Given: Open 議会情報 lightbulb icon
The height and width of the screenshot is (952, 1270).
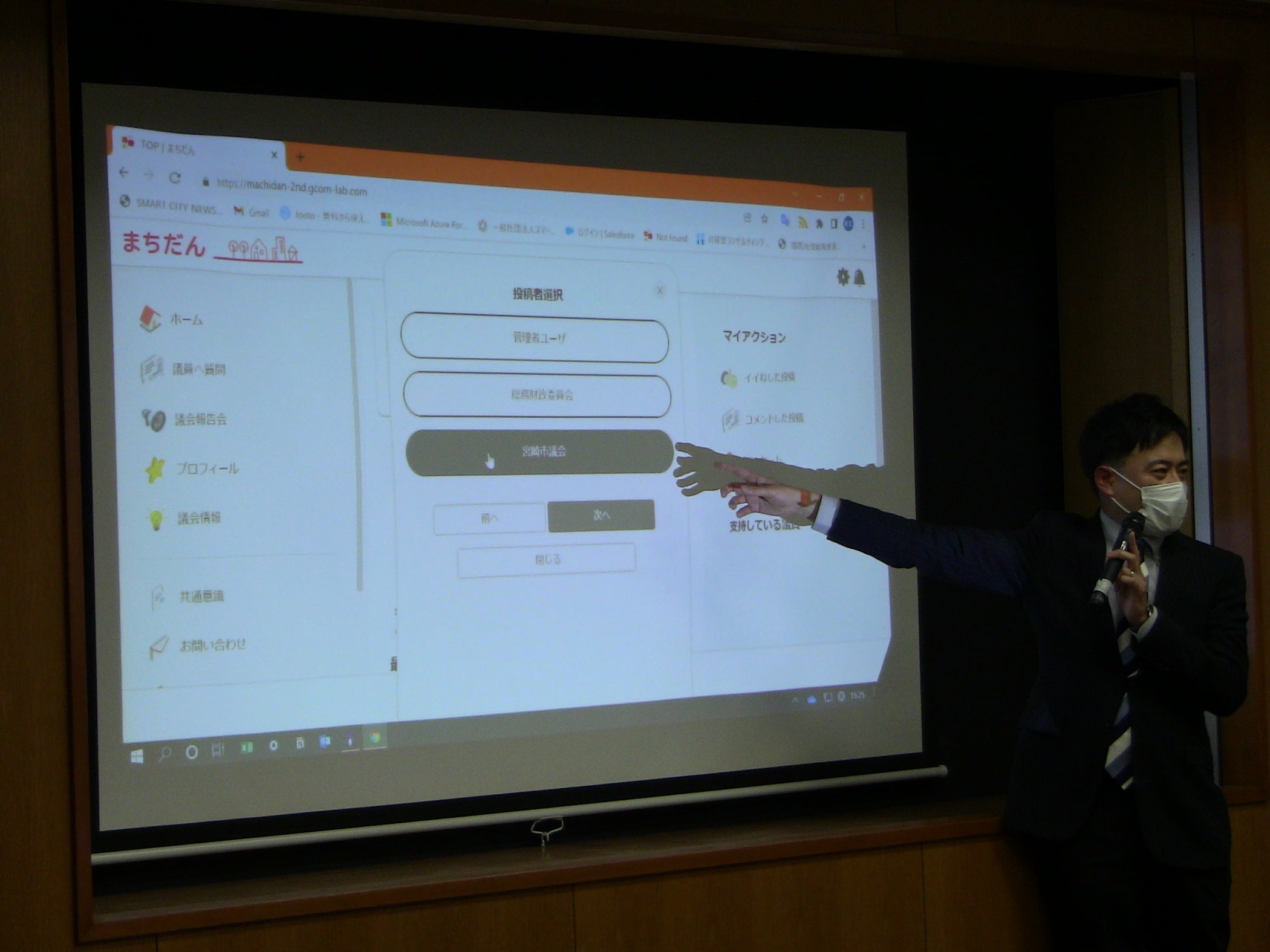Looking at the screenshot, I should click(155, 519).
